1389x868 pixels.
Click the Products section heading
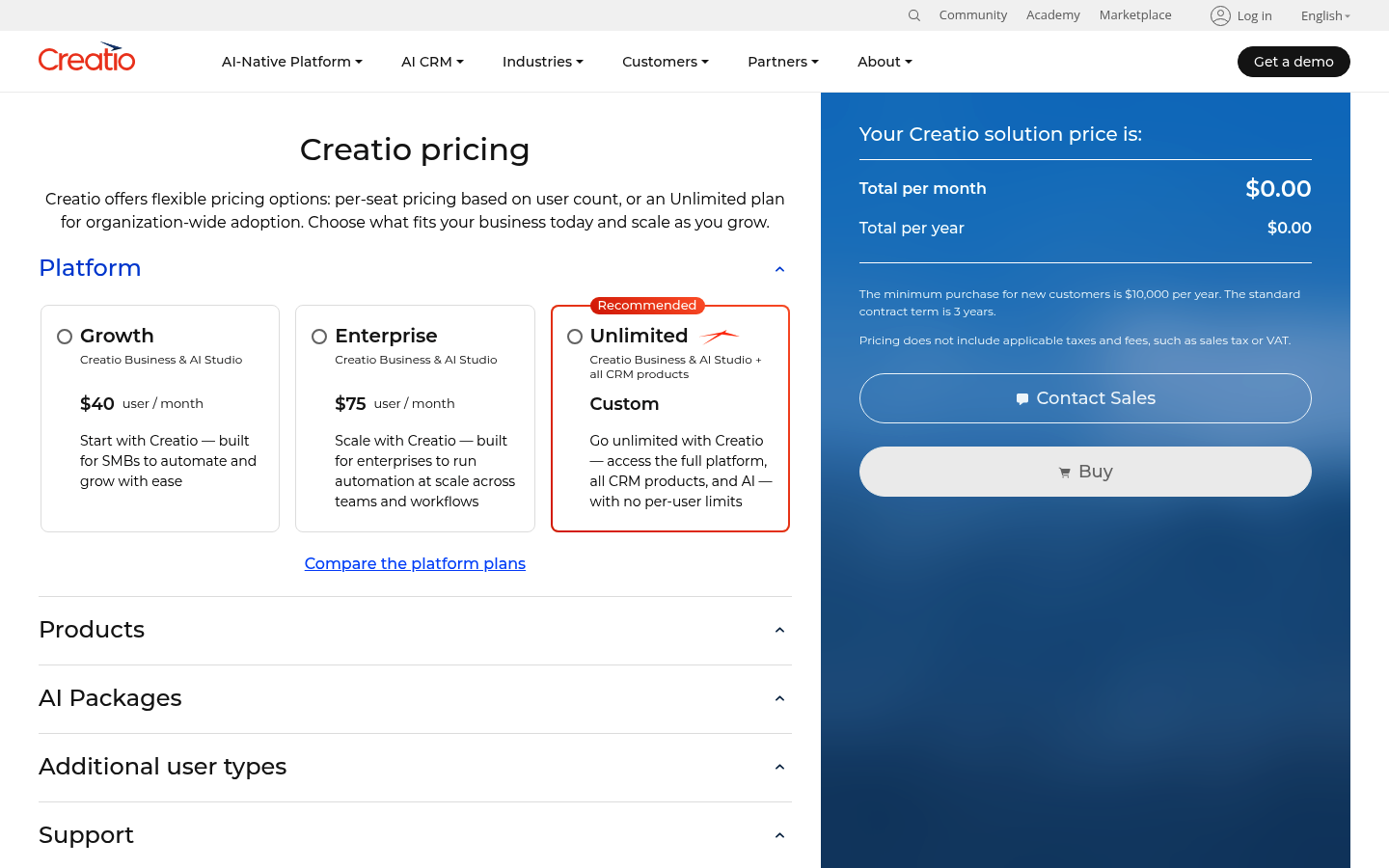92,630
